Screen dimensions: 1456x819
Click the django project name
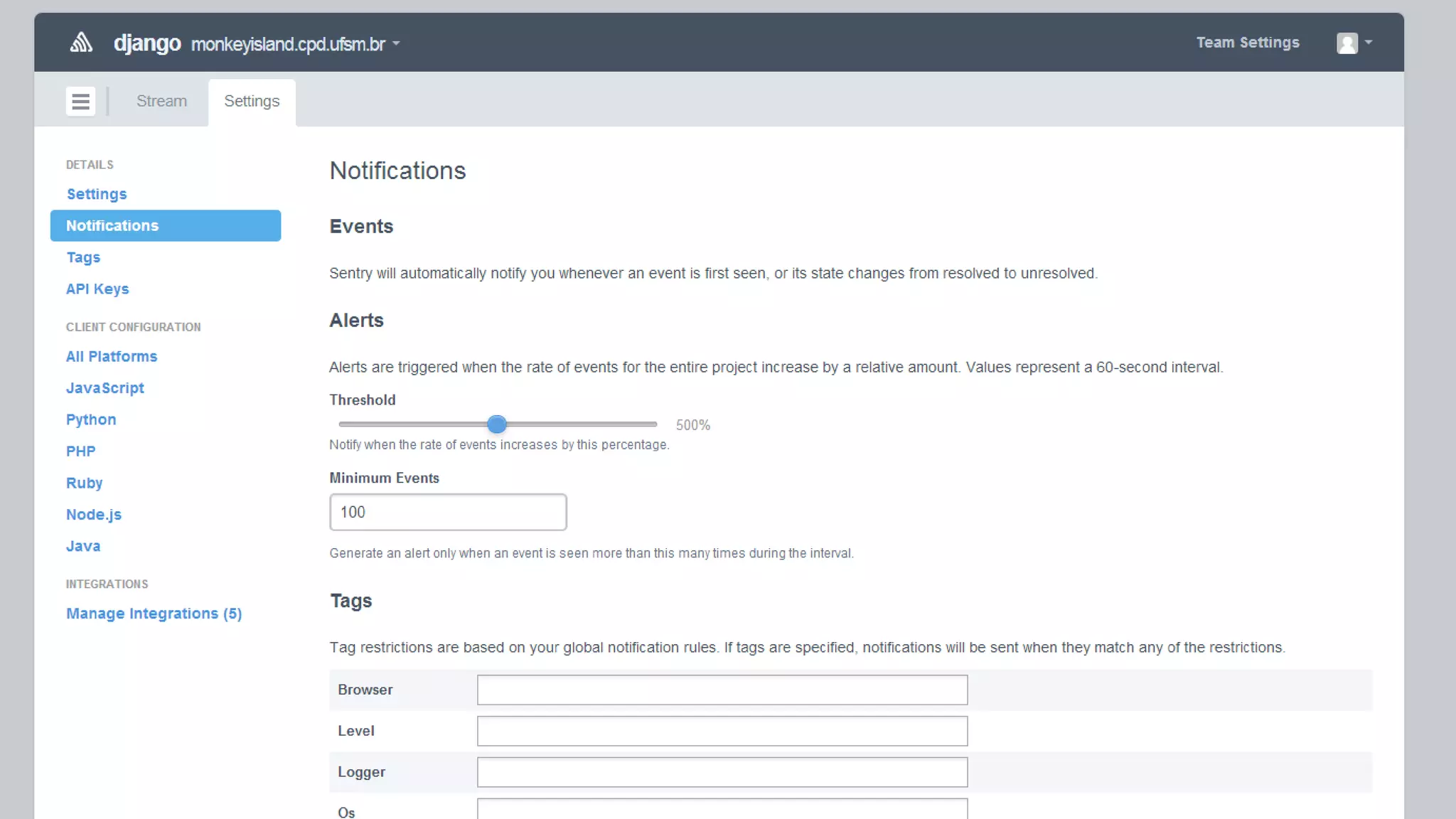click(147, 43)
